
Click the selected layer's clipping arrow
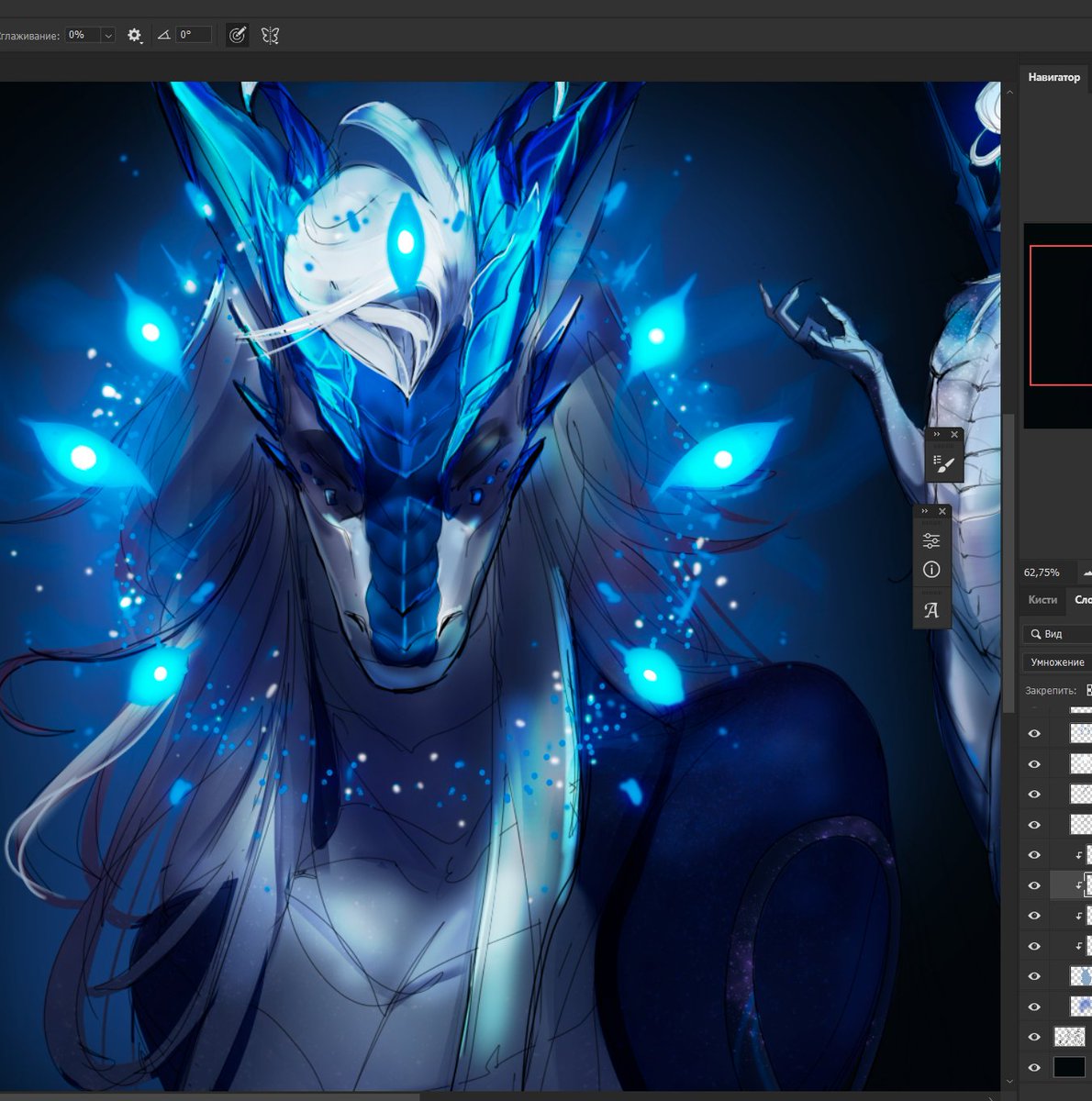coord(1078,885)
